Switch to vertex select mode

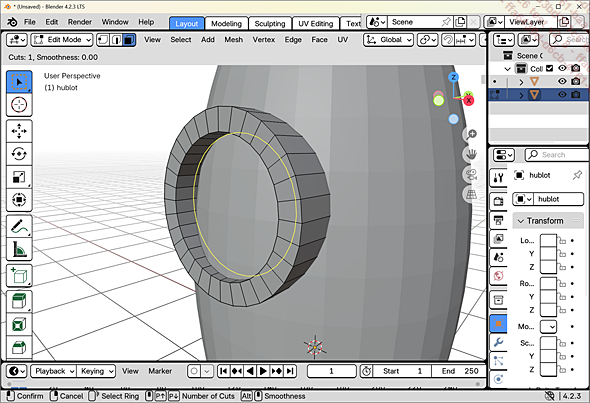(103, 40)
